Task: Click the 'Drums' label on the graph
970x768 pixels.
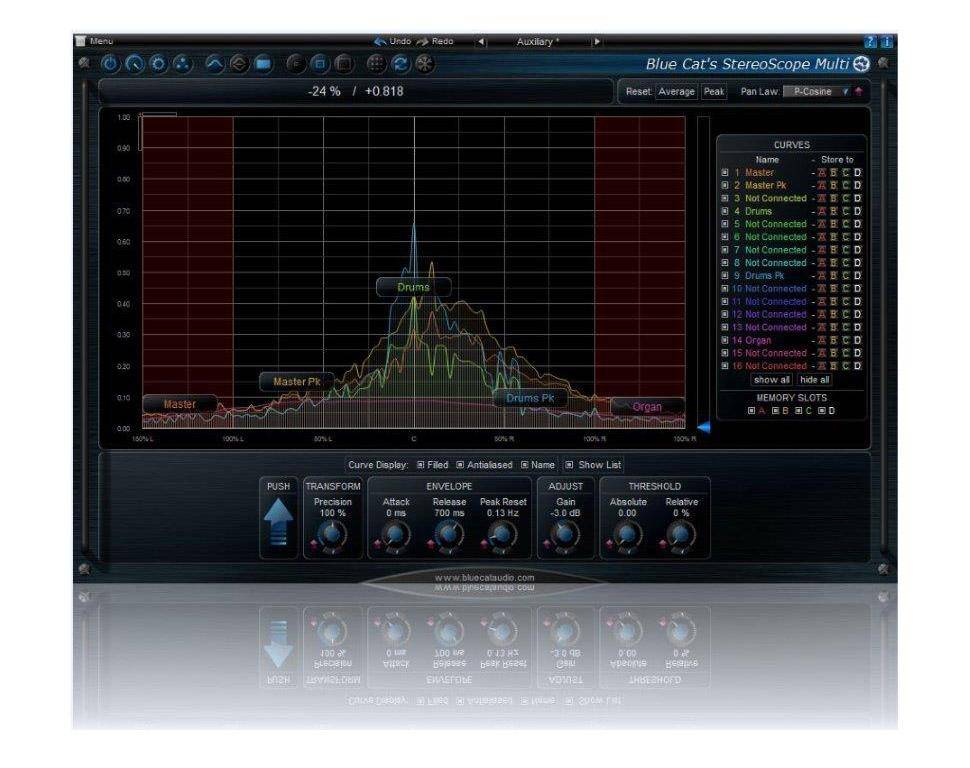Action: tap(413, 287)
